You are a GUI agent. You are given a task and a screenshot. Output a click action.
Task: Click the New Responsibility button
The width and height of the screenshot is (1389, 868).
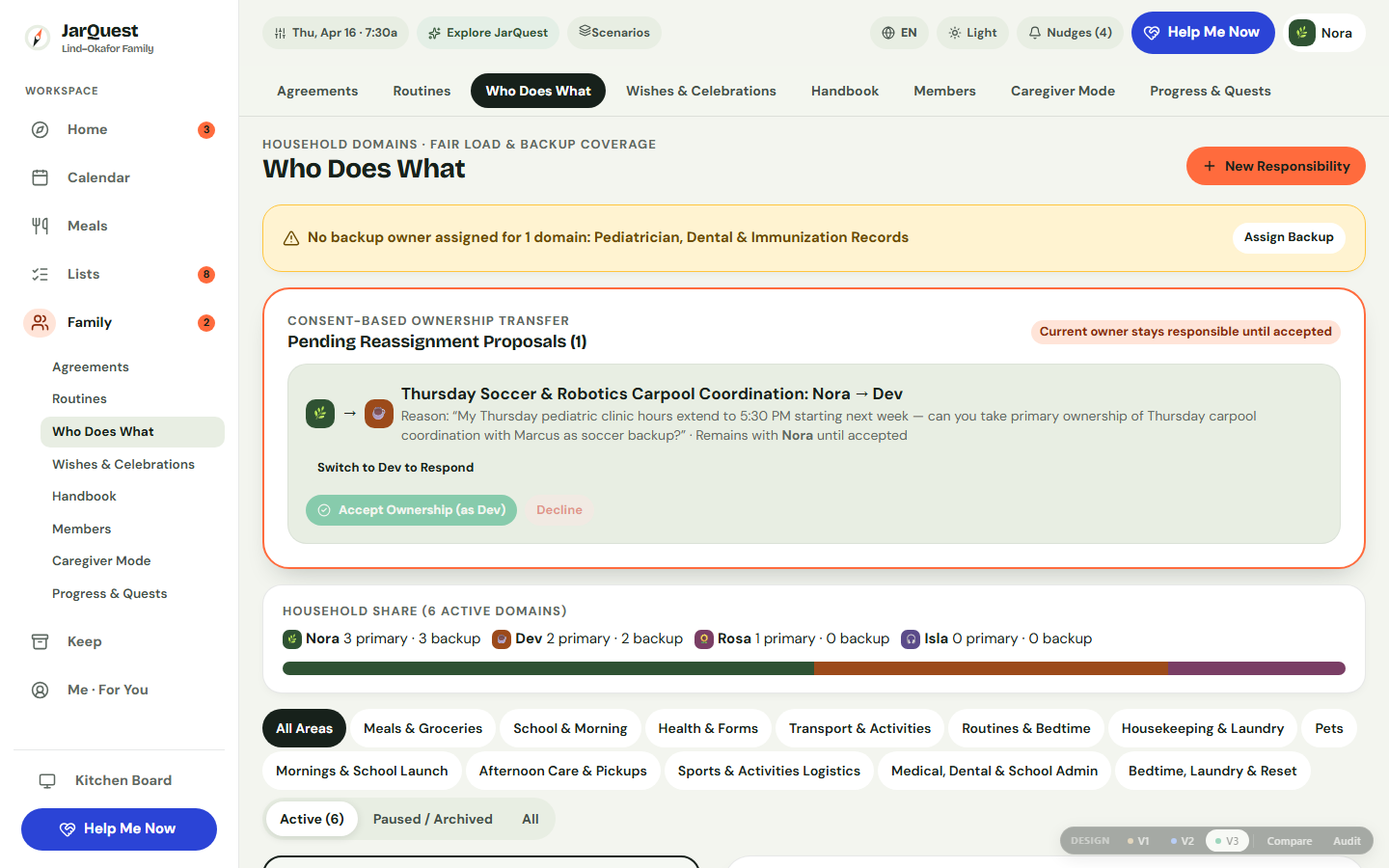pos(1275,166)
